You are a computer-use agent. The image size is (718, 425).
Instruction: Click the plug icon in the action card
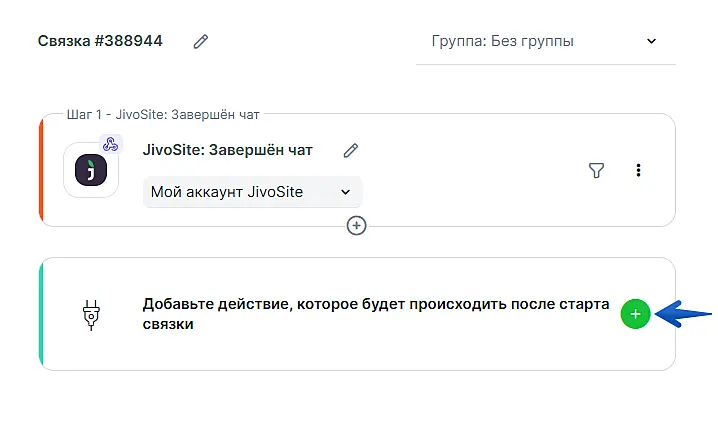(90, 315)
